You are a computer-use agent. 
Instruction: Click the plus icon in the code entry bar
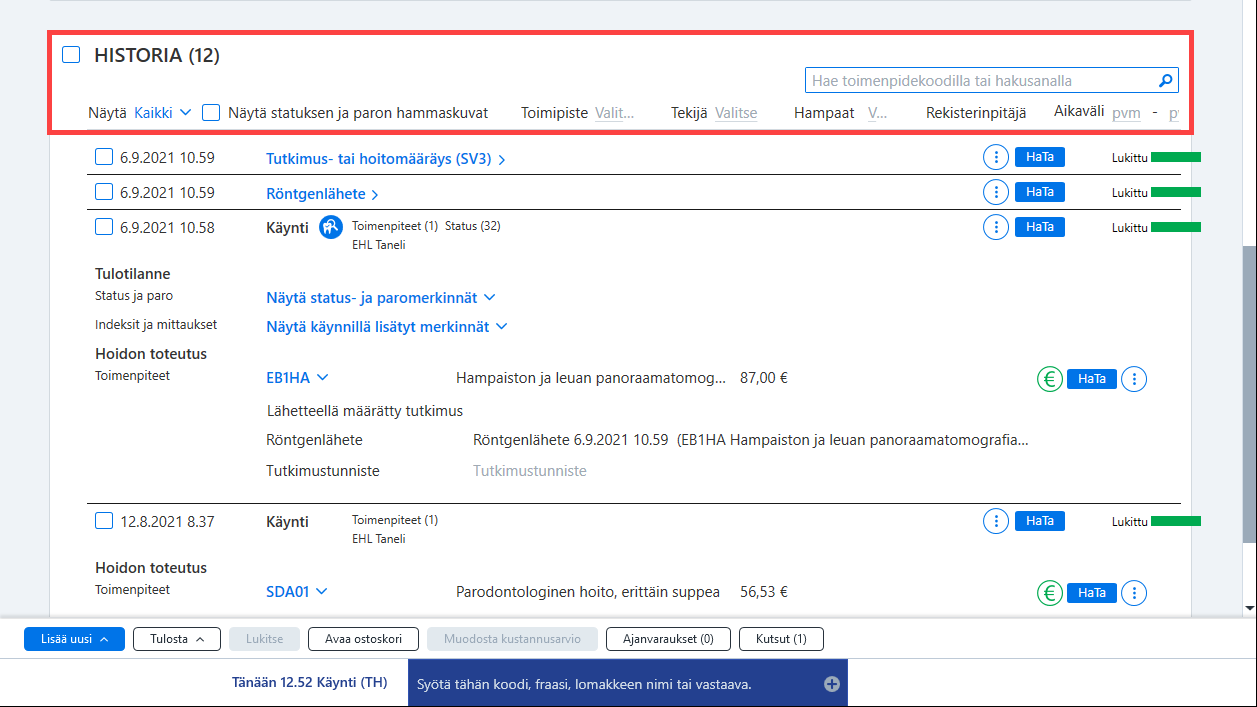point(831,684)
